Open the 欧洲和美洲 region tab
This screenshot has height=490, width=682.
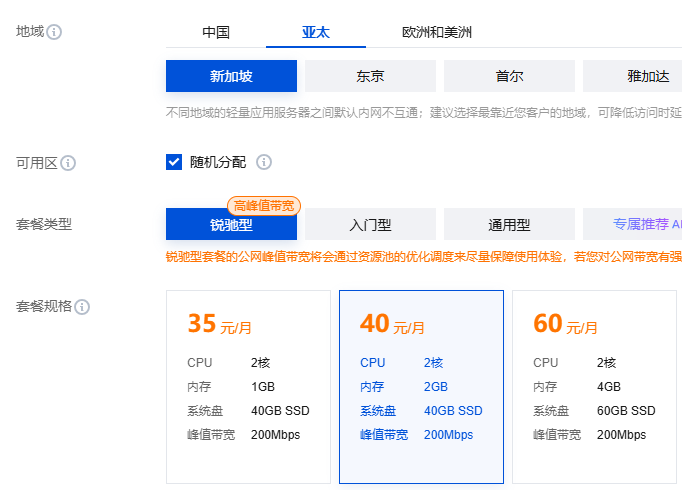point(437,33)
